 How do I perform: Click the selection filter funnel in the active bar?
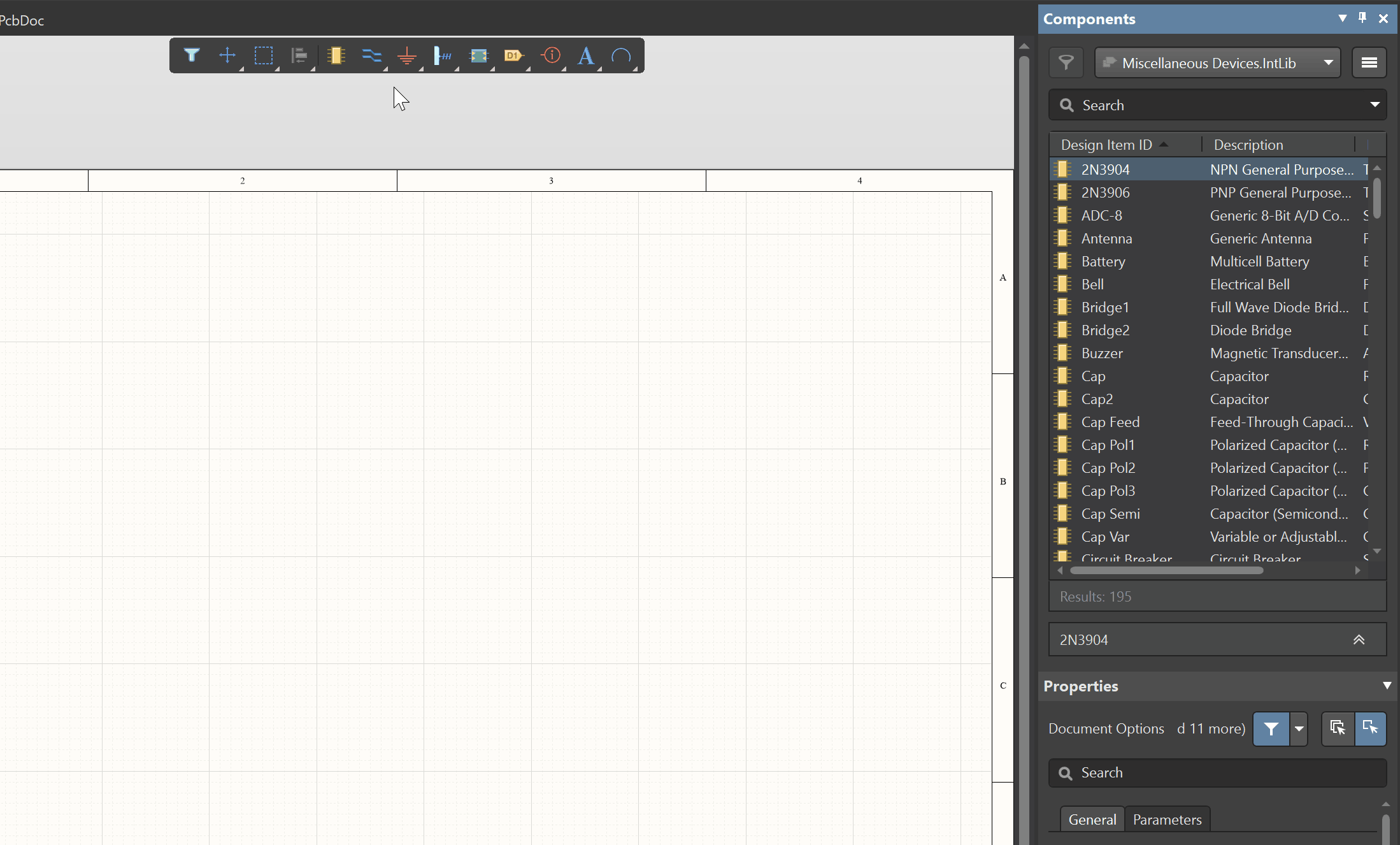click(x=191, y=55)
